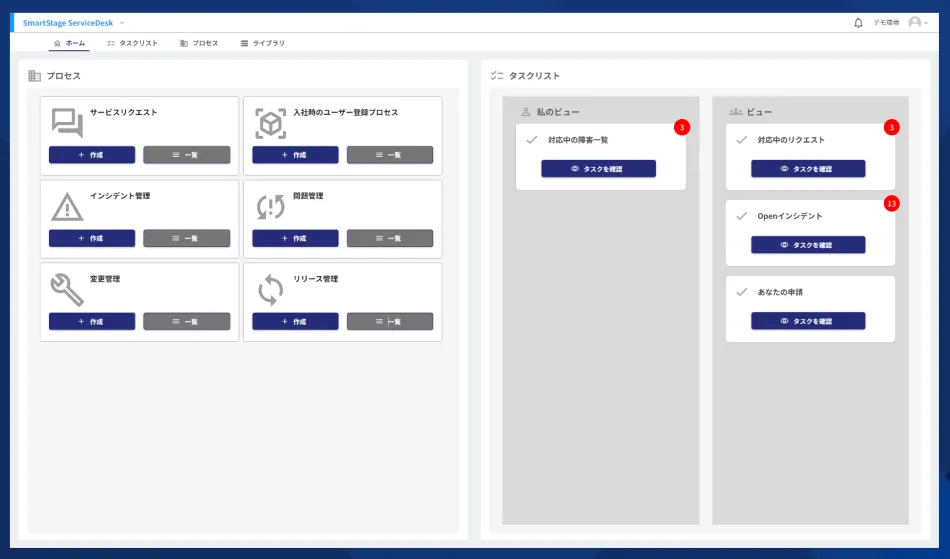Click the 変更管理 wrench icon

coord(67,290)
